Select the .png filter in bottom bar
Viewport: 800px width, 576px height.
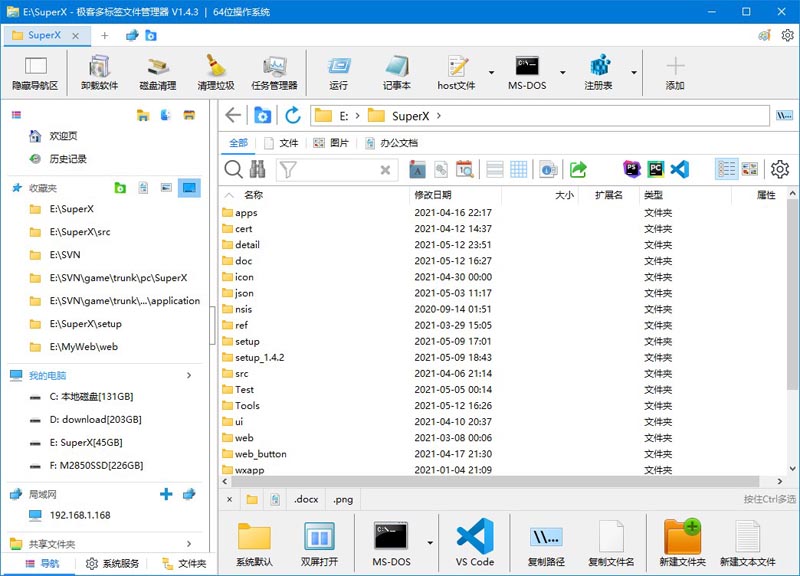click(343, 499)
